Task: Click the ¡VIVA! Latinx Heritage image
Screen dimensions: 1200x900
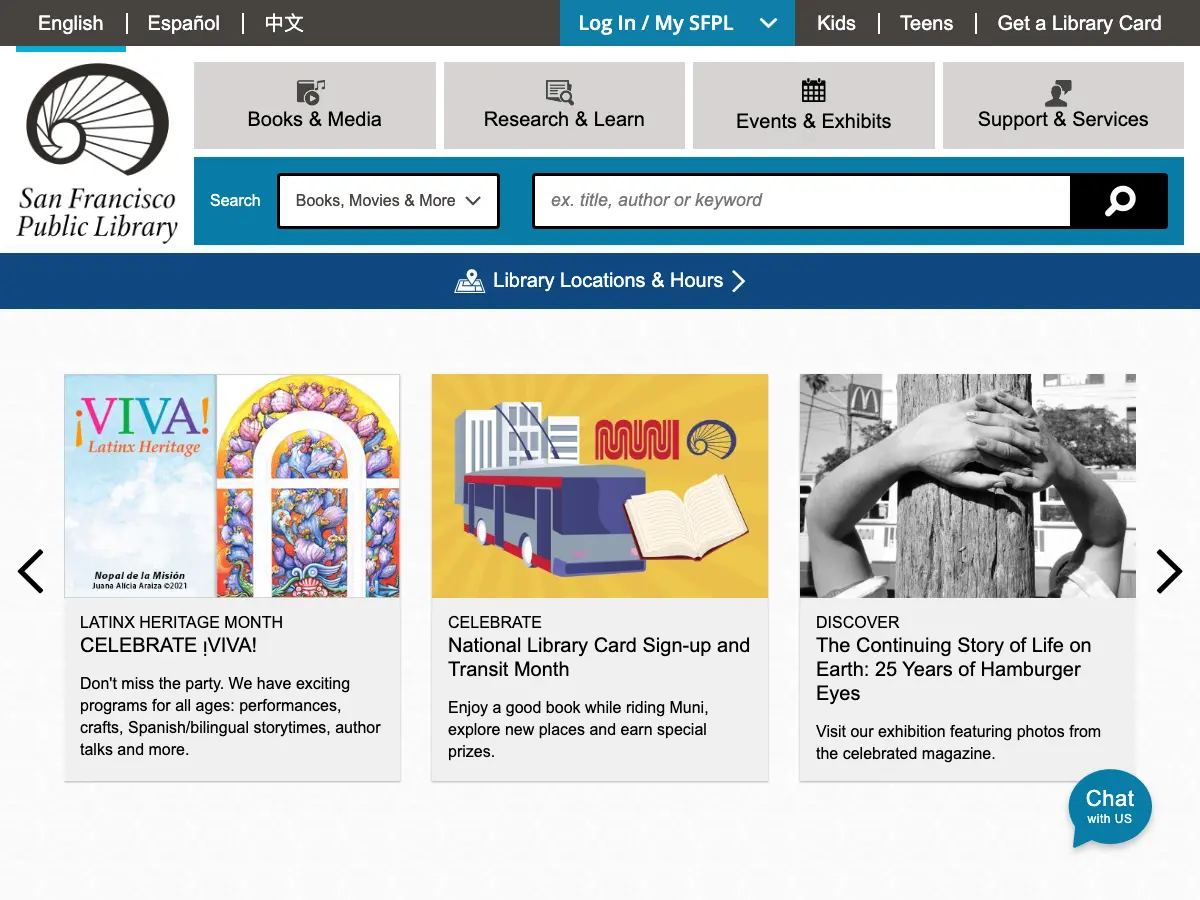Action: click(232, 486)
